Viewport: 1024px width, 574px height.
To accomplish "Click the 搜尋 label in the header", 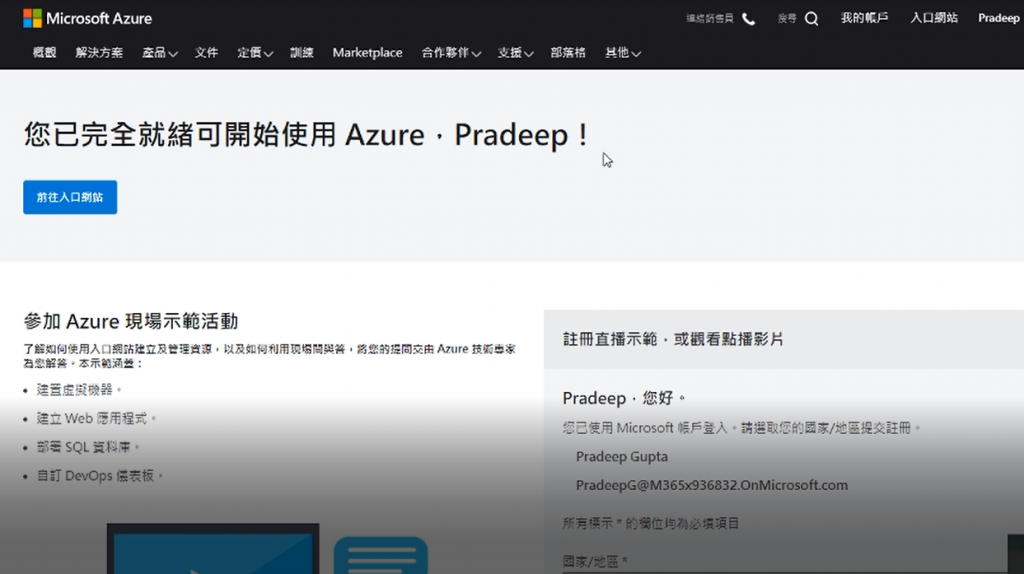I will [x=787, y=19].
